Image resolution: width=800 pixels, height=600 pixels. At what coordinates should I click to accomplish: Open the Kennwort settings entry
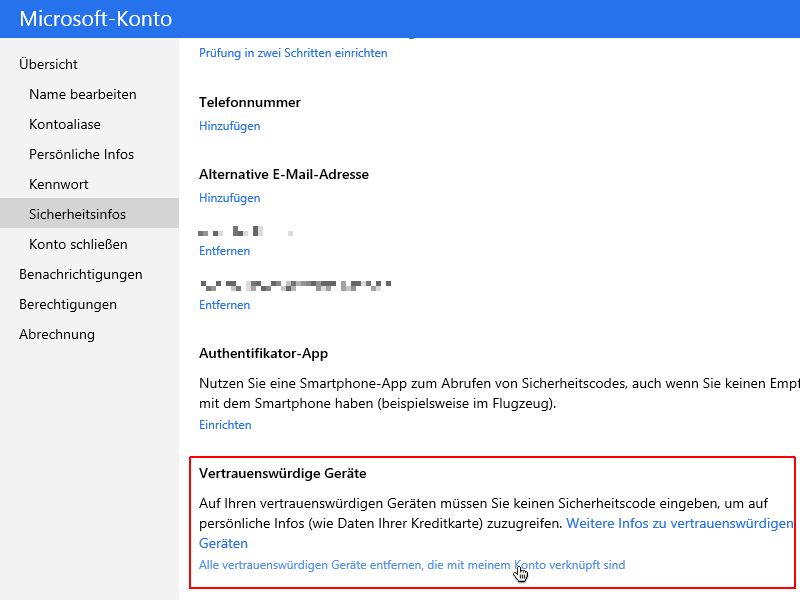click(59, 184)
